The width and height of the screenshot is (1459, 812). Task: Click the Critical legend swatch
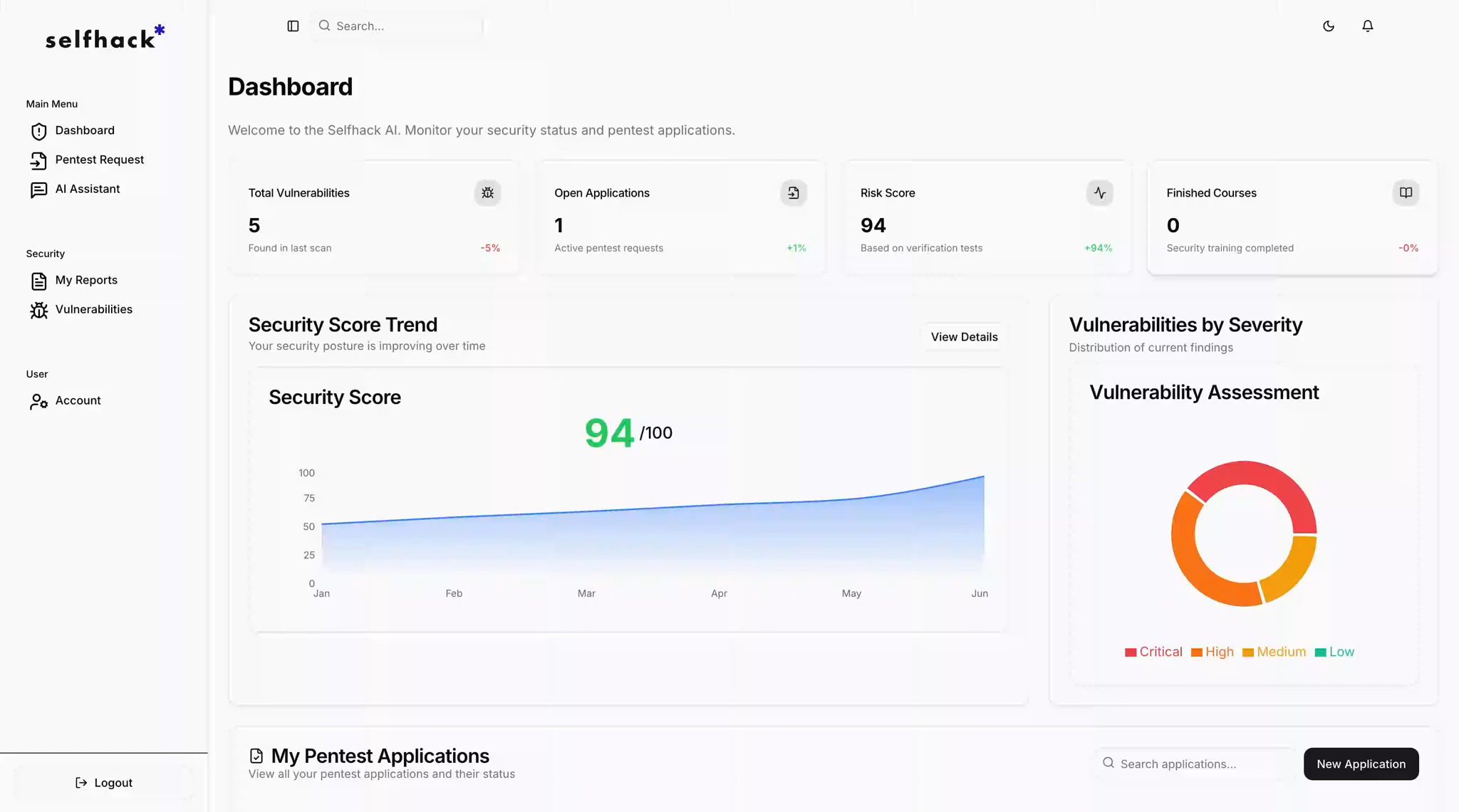(1131, 652)
